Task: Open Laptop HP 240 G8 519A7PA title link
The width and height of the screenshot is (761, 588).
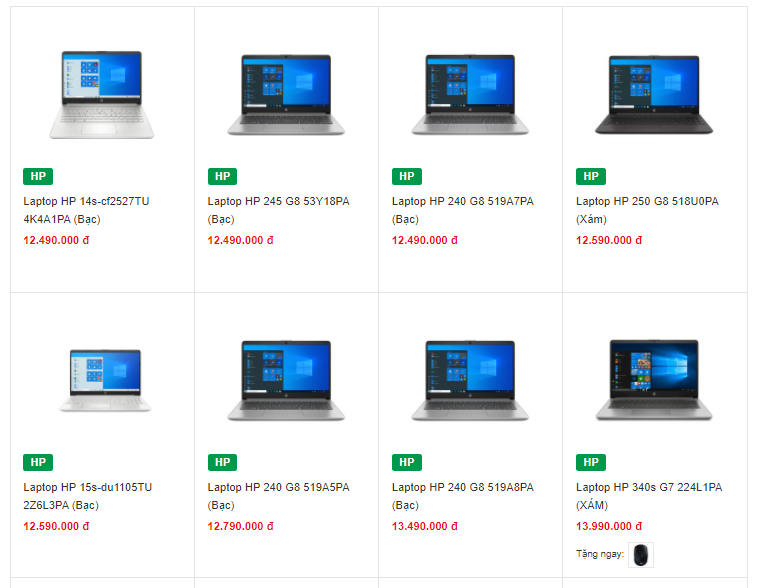Action: point(463,210)
